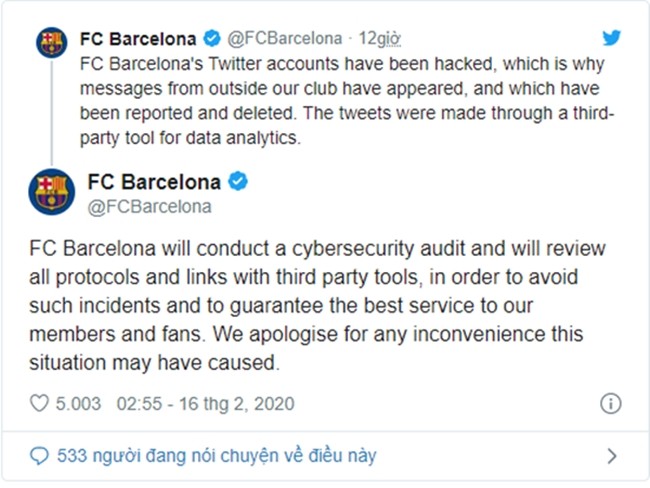Expand the conversation with the right chevron

click(612, 456)
